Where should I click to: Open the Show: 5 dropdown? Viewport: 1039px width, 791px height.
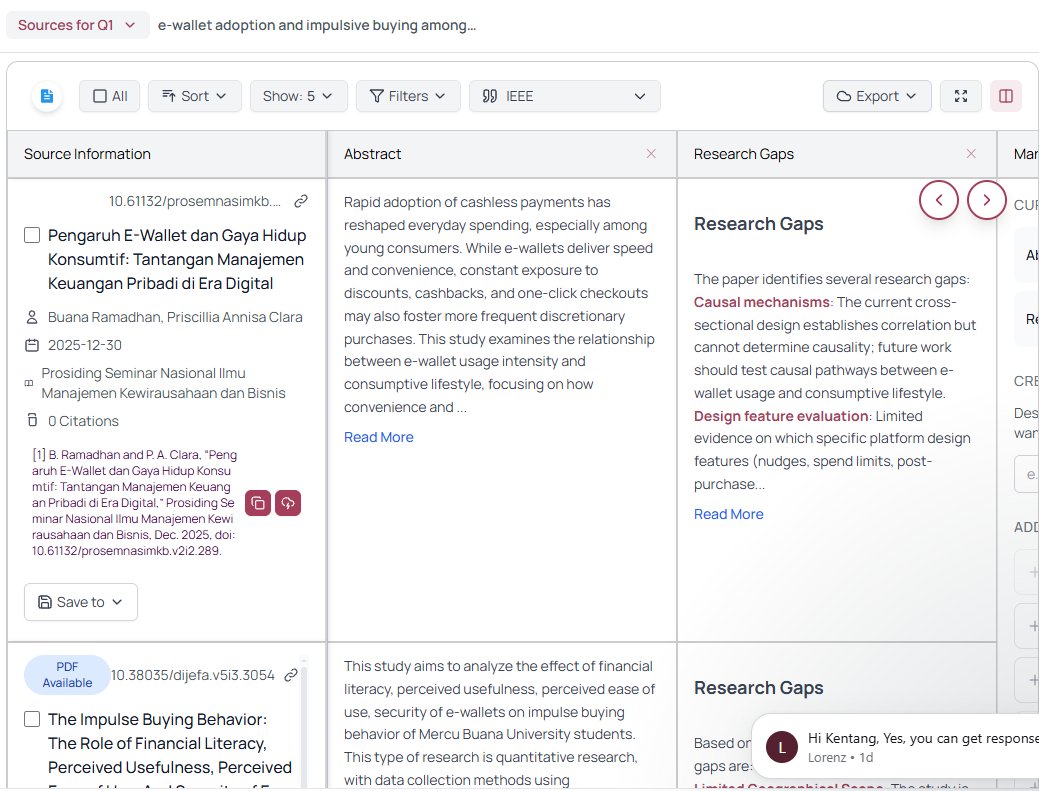click(x=298, y=96)
